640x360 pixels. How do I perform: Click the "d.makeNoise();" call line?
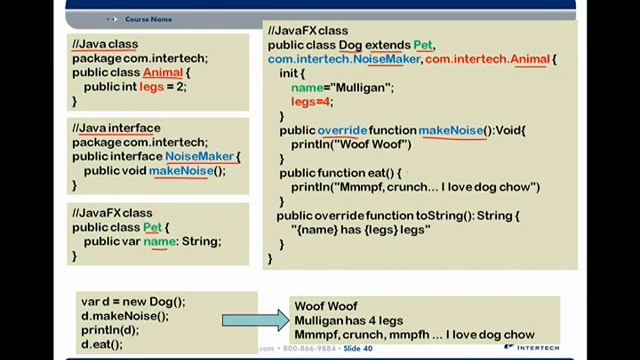tap(125, 316)
